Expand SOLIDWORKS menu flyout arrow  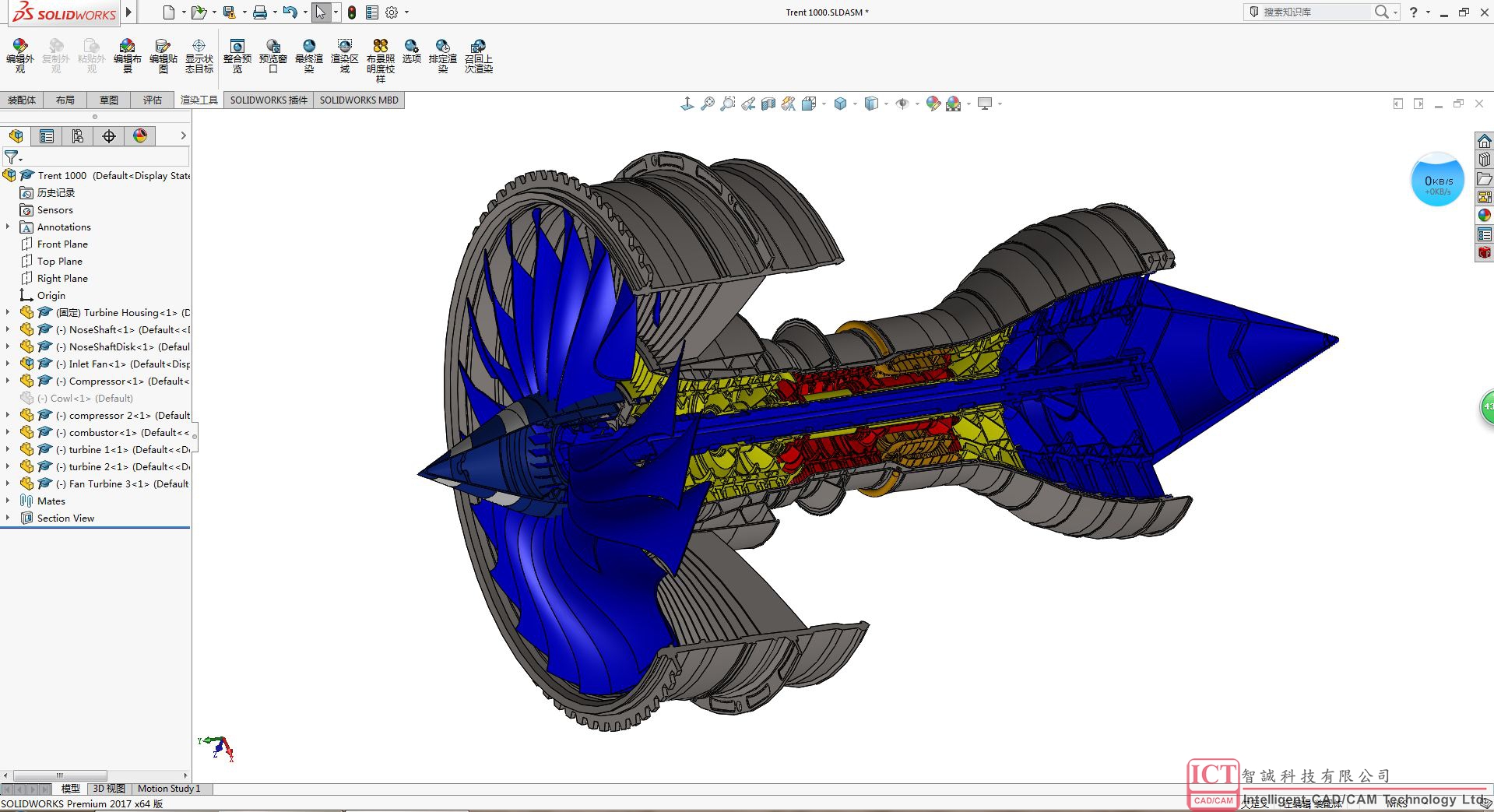pyautogui.click(x=129, y=12)
